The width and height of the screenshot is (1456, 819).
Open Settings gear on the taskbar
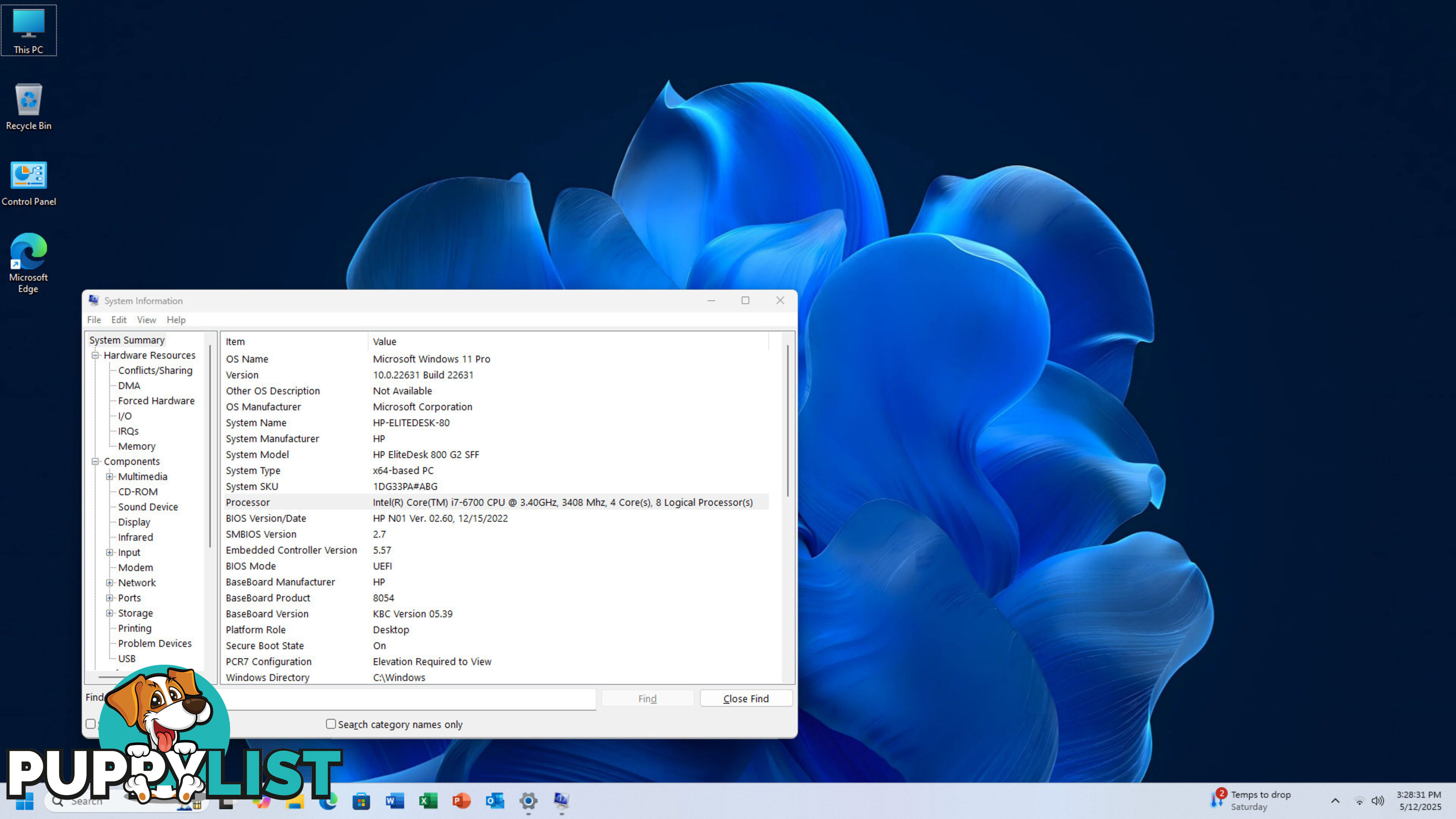click(528, 801)
